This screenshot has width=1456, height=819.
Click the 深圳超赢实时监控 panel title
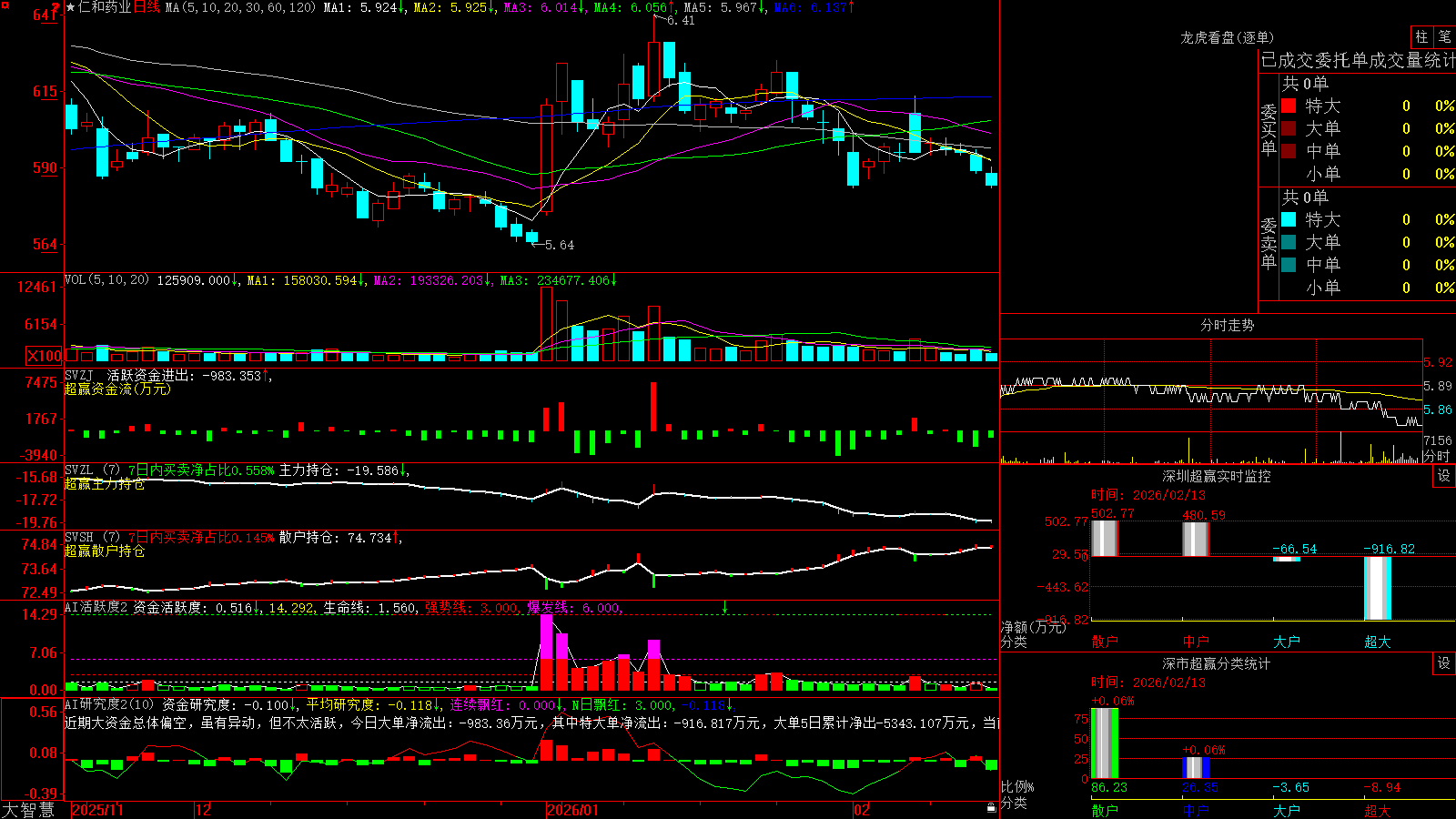point(1216,476)
